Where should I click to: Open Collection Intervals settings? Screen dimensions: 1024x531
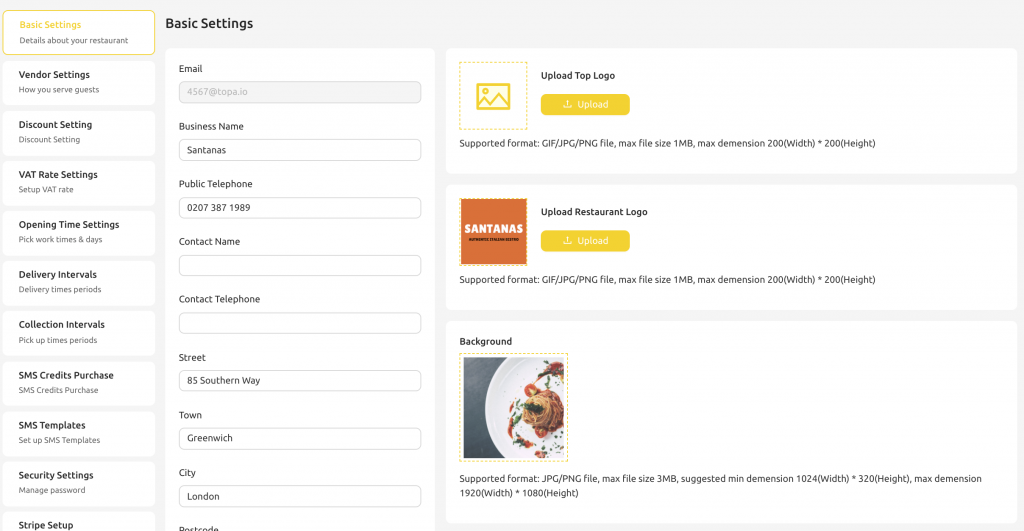coord(78,332)
